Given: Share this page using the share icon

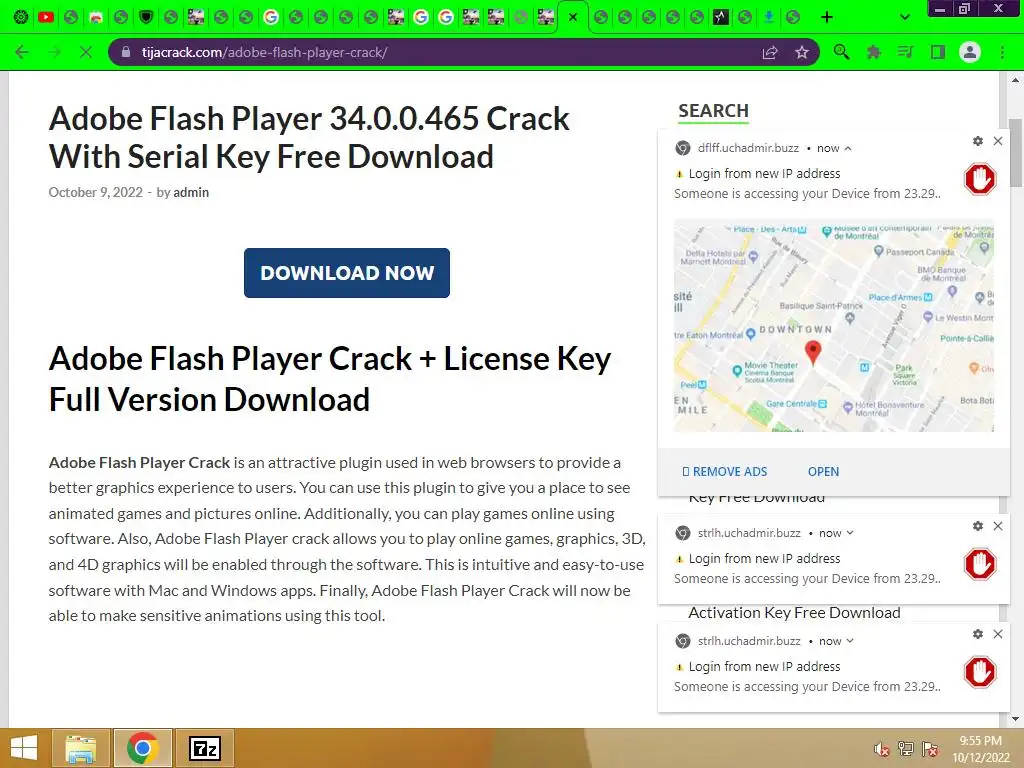Looking at the screenshot, I should [x=770, y=52].
